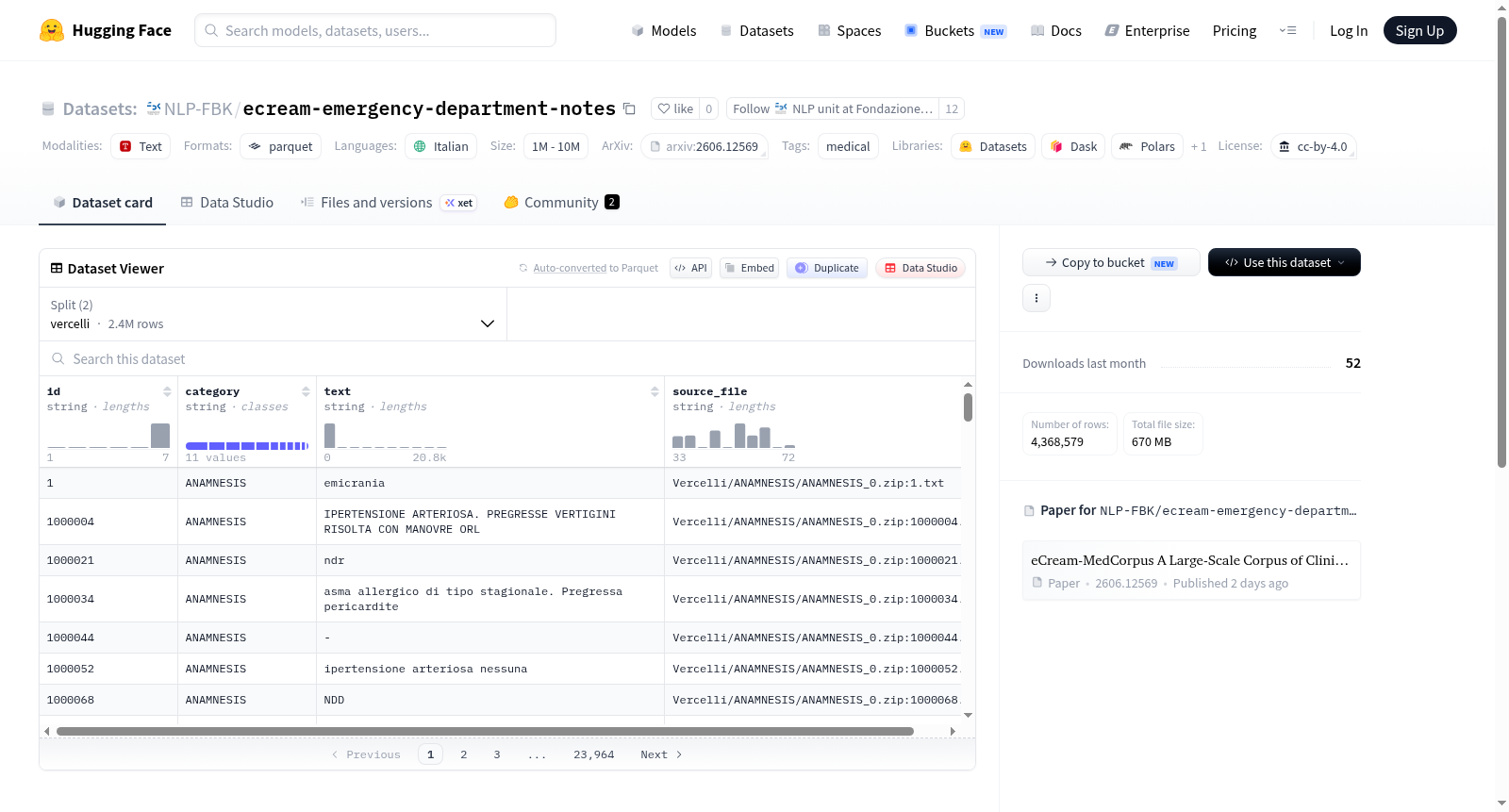This screenshot has height=812, width=1509.
Task: Open Data Studio from viewer header
Action: (920, 268)
